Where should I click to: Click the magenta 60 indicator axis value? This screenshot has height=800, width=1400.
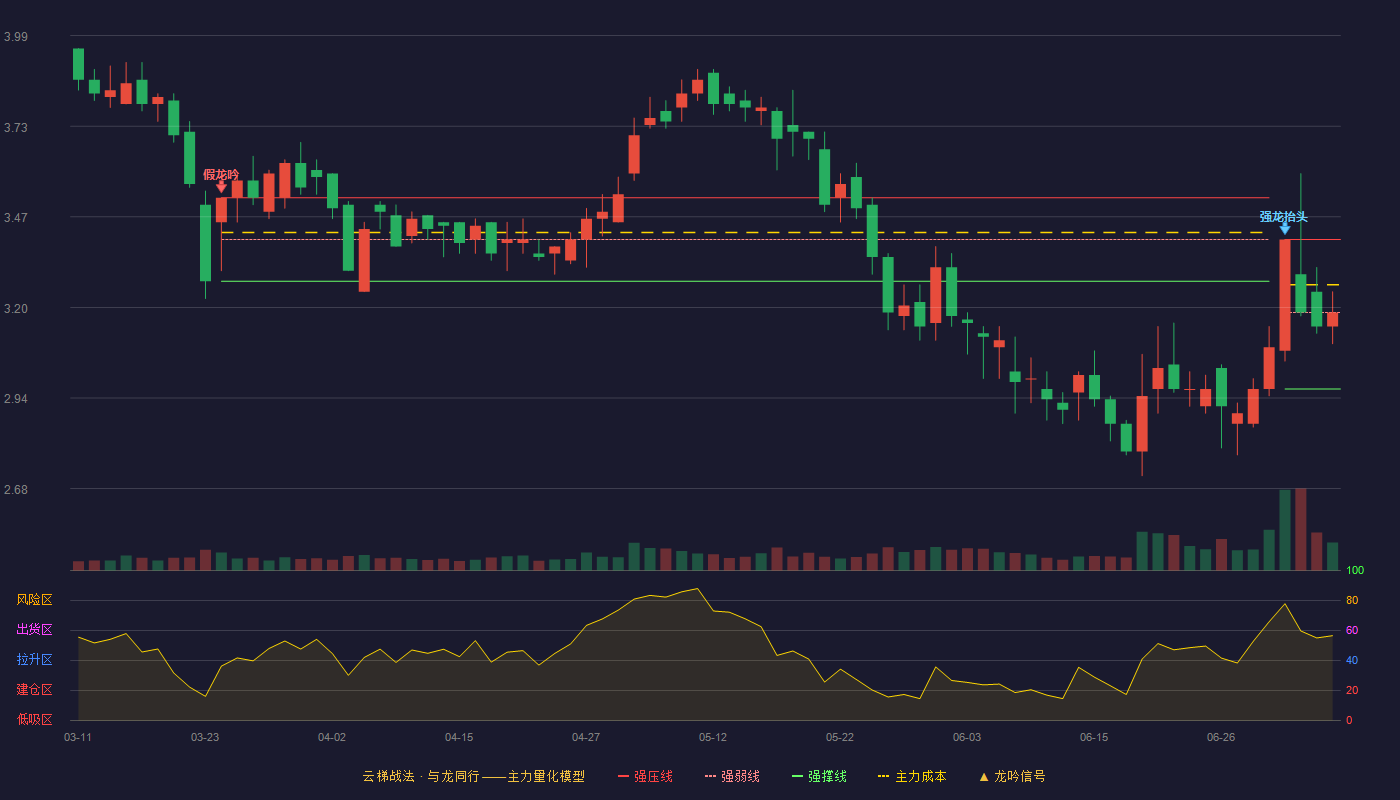click(x=1352, y=630)
